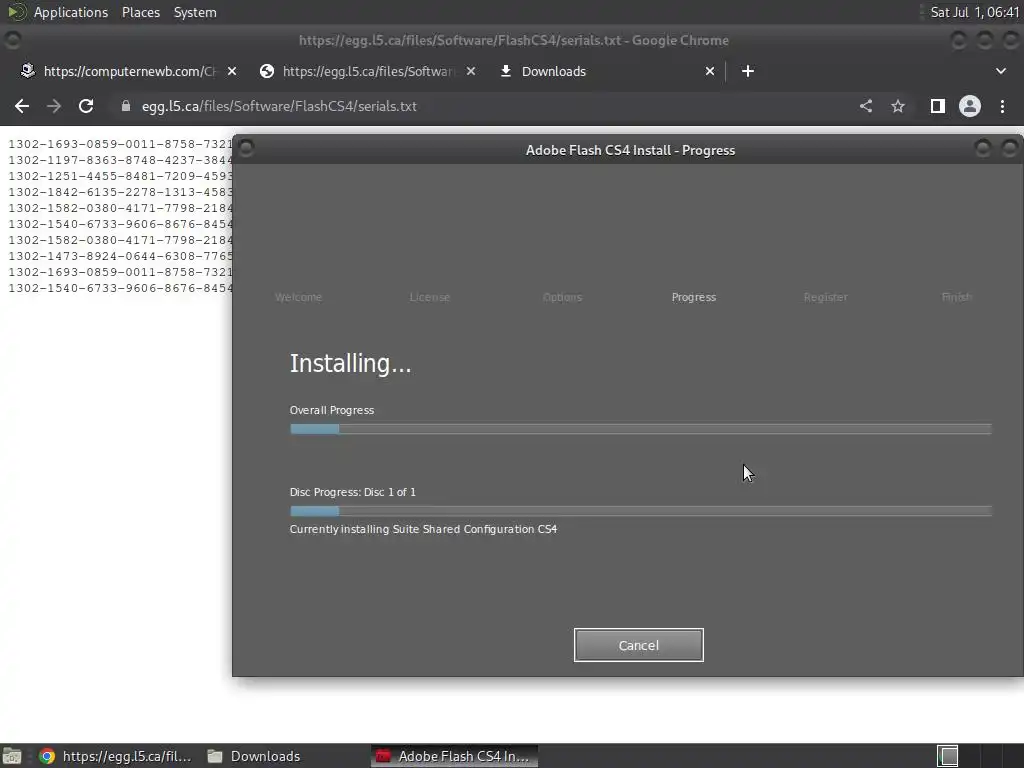Open the System menu
The image size is (1024, 768).
[195, 12]
